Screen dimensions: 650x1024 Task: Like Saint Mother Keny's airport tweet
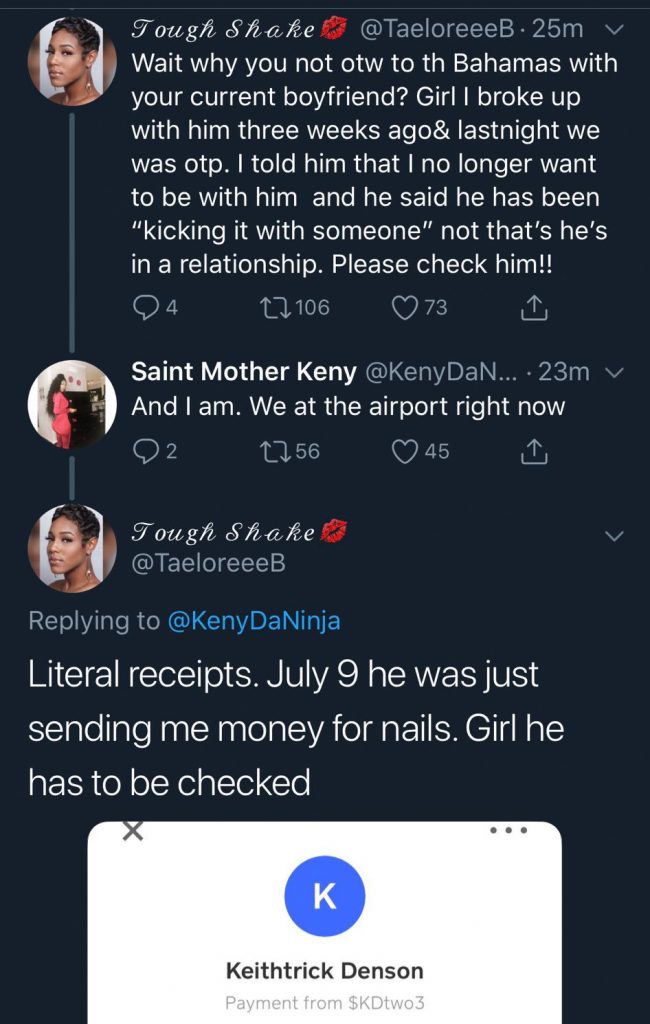coord(406,452)
